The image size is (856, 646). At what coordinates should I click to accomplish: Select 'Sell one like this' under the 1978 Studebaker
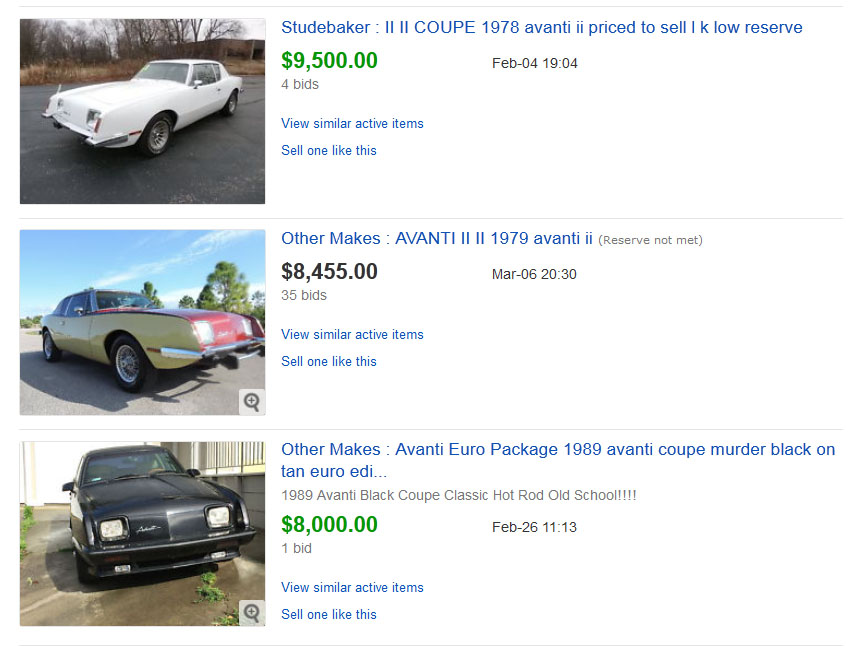coord(329,151)
